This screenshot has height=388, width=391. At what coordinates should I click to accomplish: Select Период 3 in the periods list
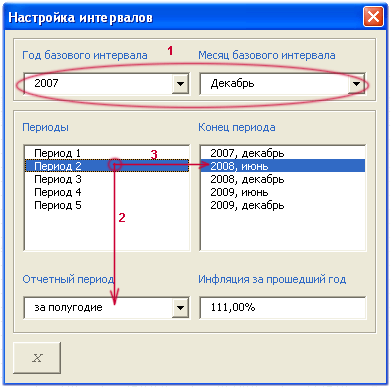[x=107, y=179]
